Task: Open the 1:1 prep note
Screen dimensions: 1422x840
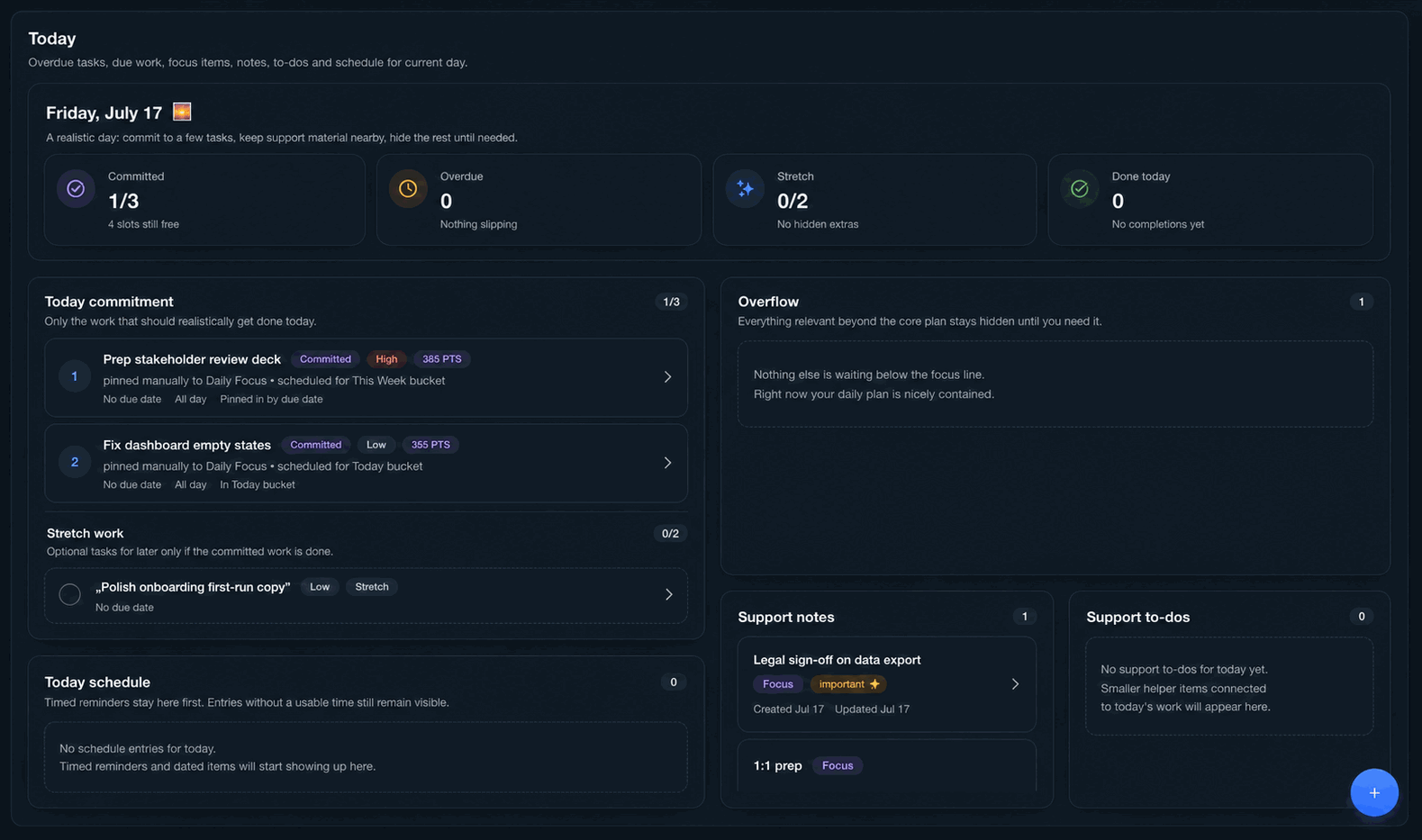Action: pyautogui.click(x=886, y=766)
